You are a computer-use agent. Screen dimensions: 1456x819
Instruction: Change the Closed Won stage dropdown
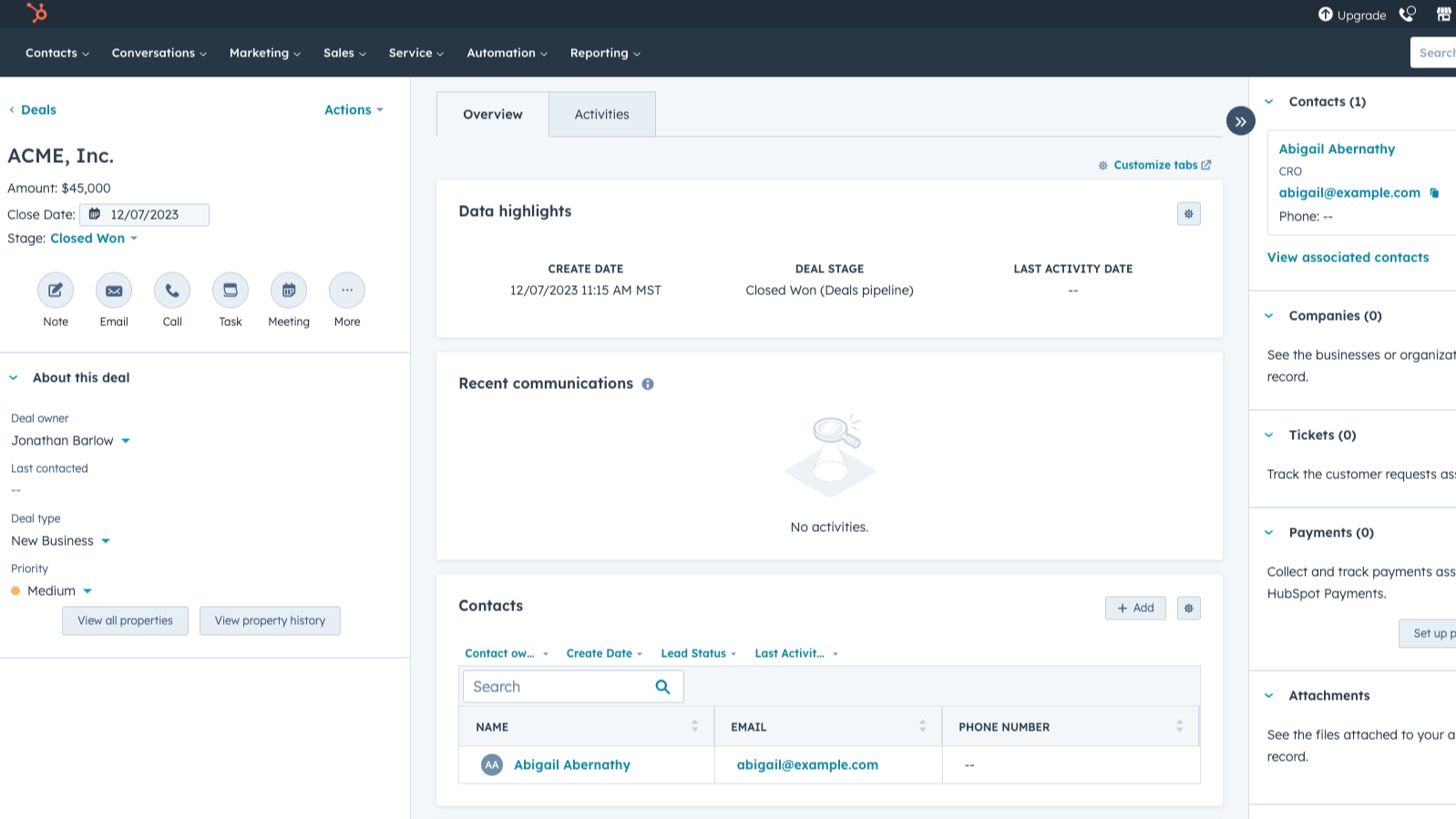[94, 239]
